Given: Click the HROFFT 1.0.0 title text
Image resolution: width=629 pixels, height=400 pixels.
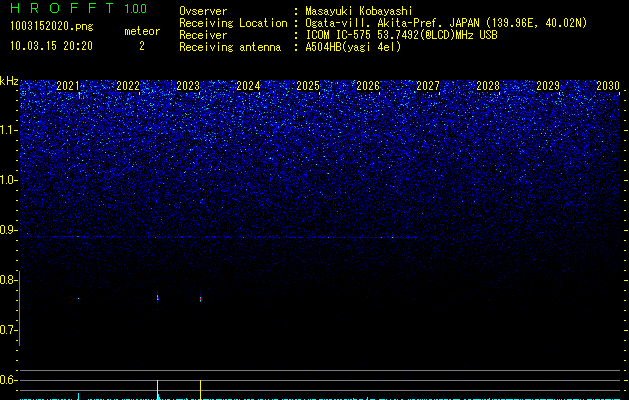Looking at the screenshot, I should pyautogui.click(x=78, y=8).
